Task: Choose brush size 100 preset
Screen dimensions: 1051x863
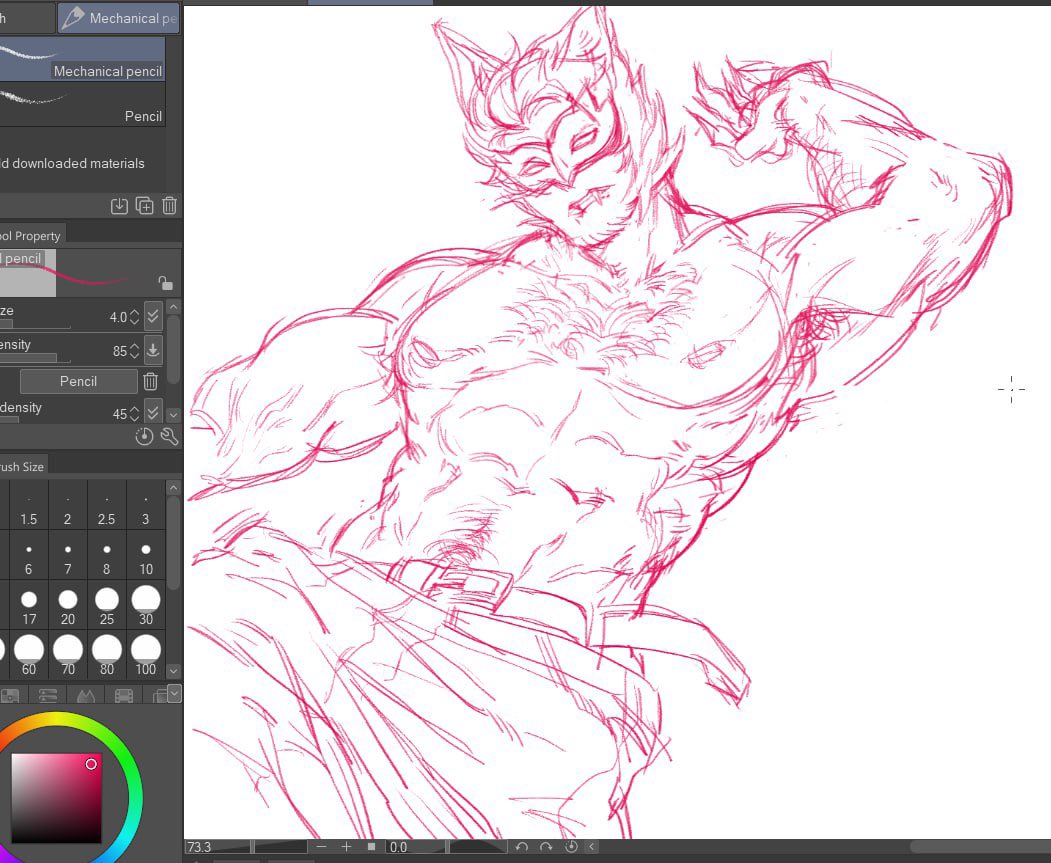Action: click(x=145, y=655)
